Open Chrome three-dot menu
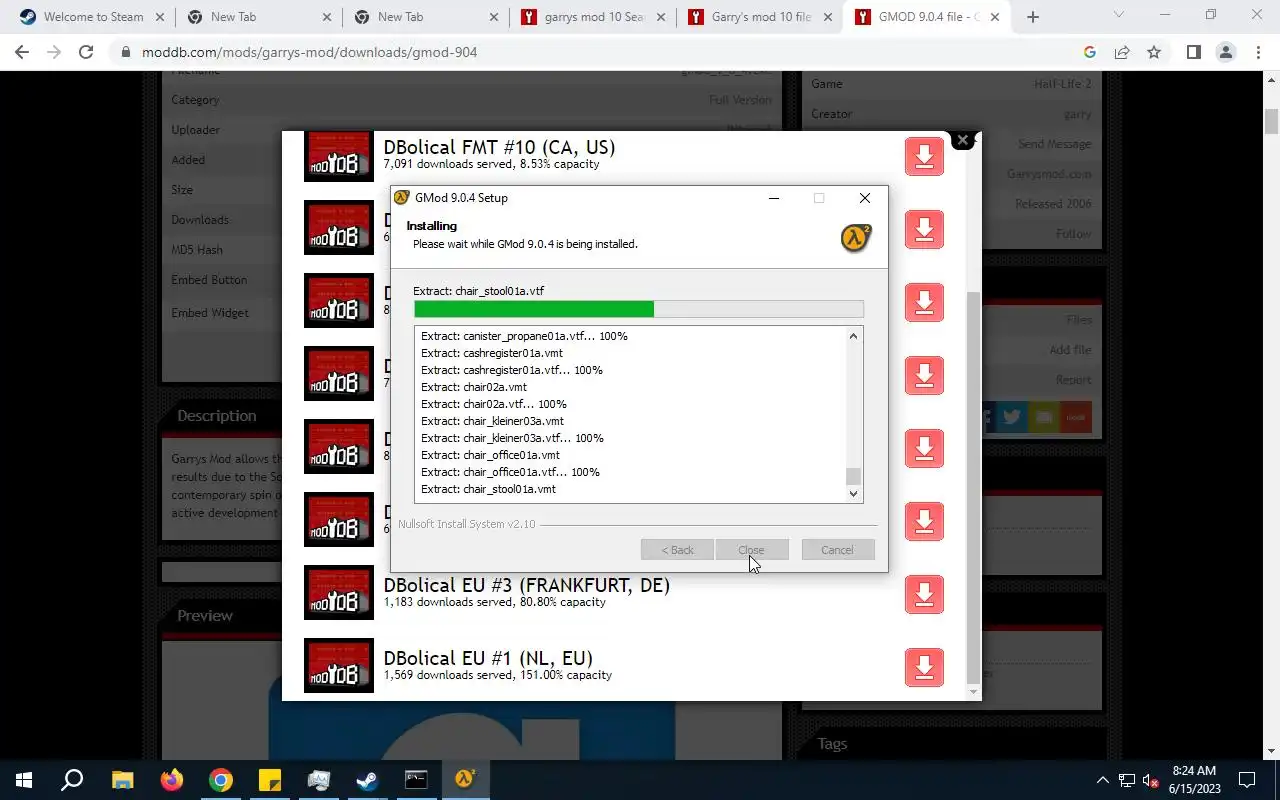 click(x=1258, y=52)
